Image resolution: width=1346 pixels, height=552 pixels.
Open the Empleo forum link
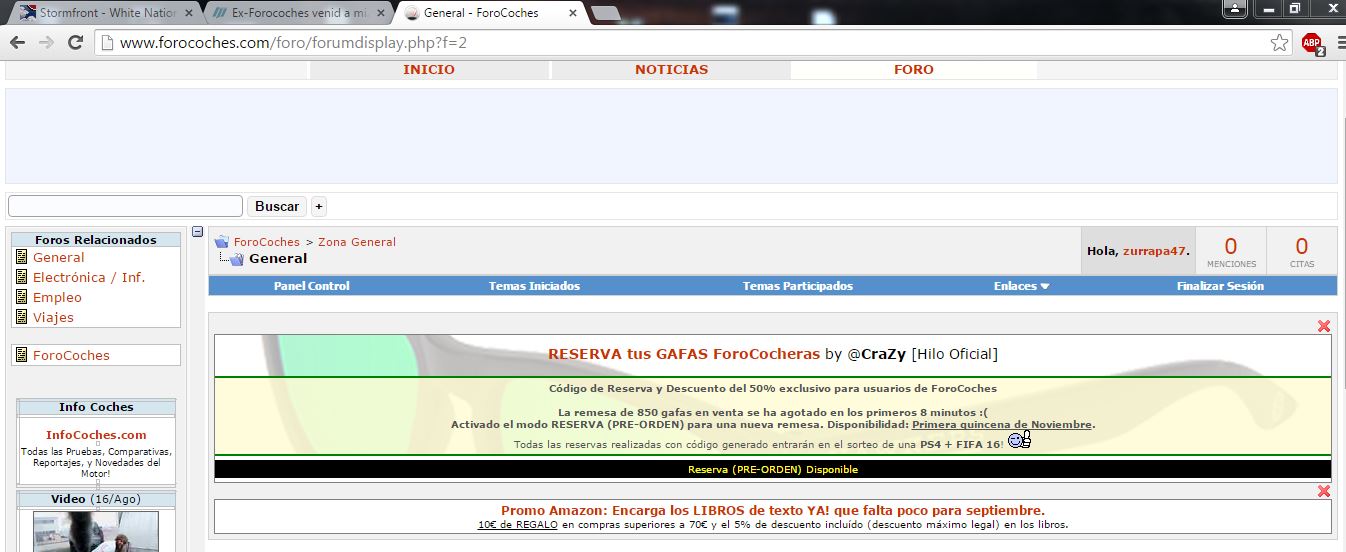[57, 297]
